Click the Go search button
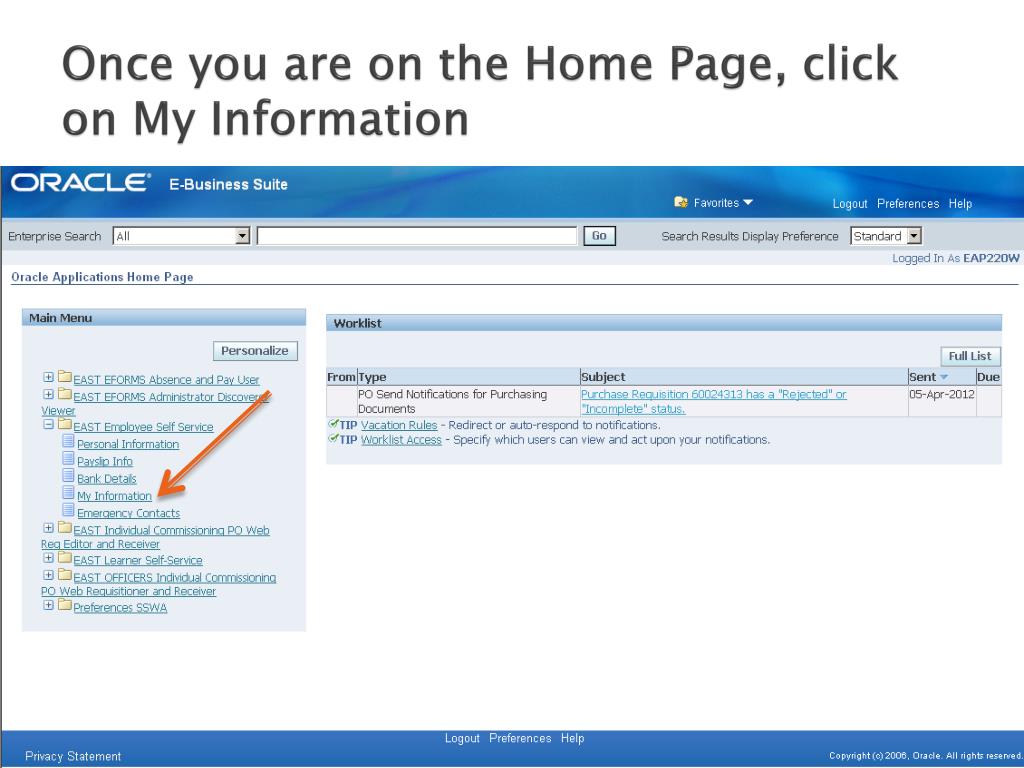The height and width of the screenshot is (768, 1024). point(599,236)
